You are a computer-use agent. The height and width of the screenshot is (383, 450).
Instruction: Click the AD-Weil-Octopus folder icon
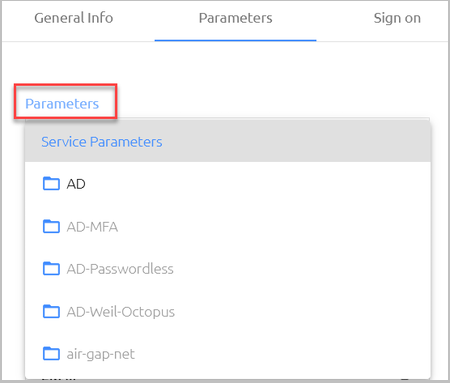(x=51, y=311)
